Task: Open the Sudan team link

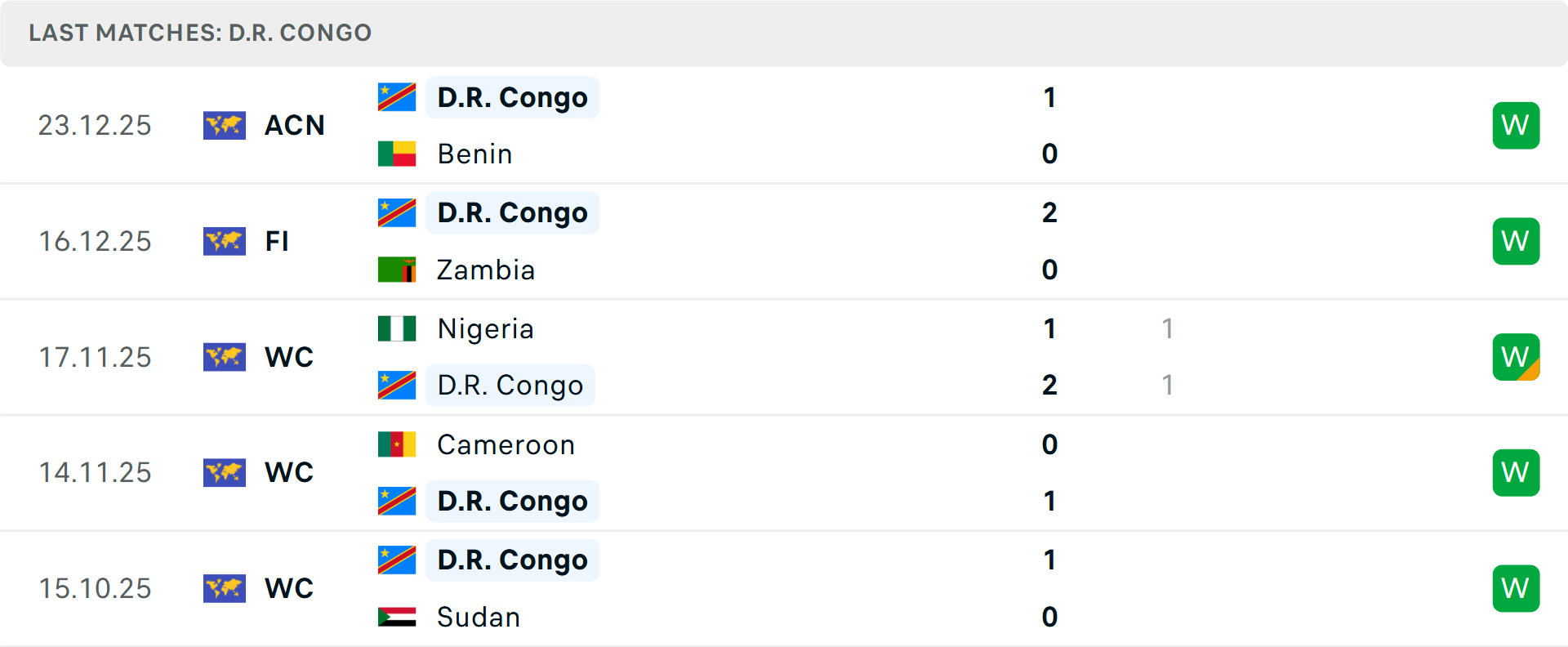Action: 478,617
